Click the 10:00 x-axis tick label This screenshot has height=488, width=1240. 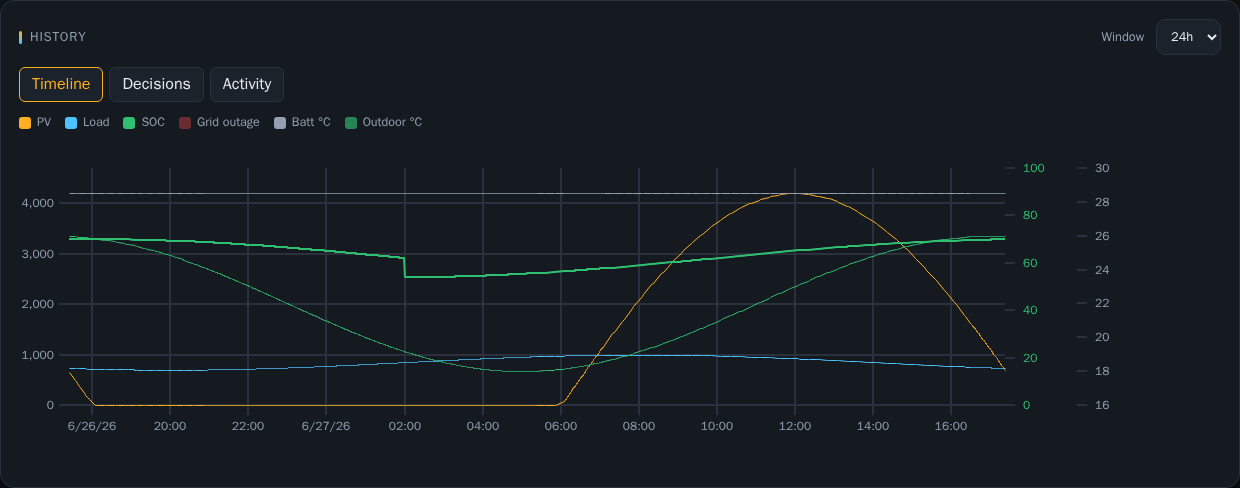pyautogui.click(x=716, y=426)
